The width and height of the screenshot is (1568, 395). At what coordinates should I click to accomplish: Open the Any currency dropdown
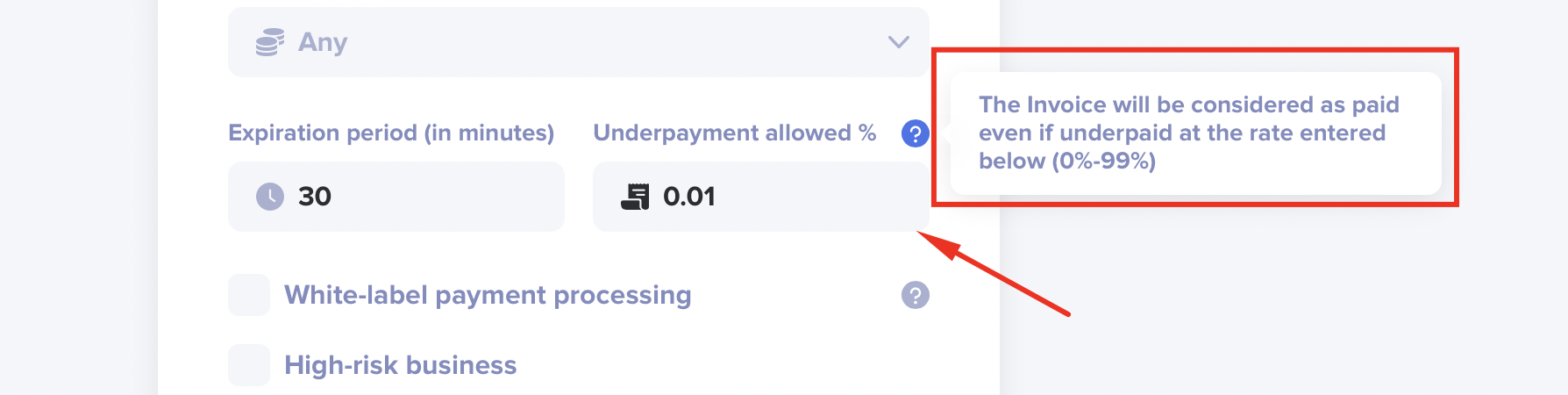coord(579,42)
